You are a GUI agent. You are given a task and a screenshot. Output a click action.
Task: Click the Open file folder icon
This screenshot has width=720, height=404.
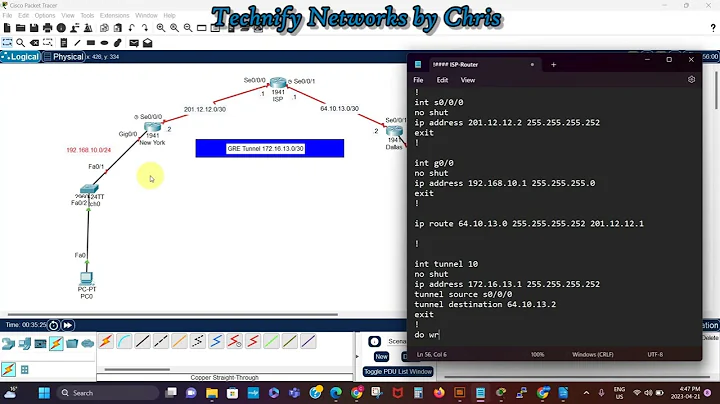20,28
